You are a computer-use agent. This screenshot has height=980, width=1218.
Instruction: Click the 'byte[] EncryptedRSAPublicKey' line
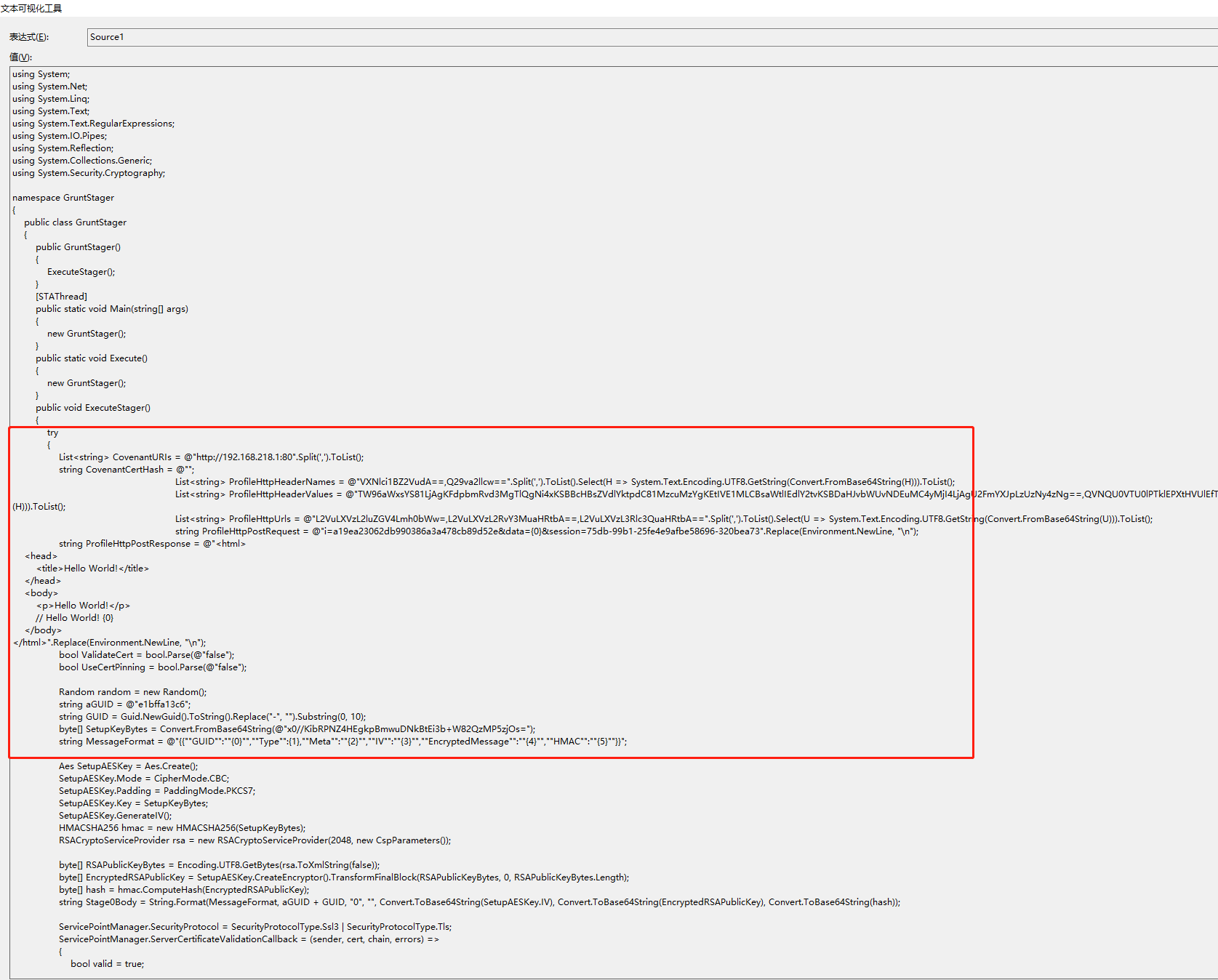[x=344, y=877]
